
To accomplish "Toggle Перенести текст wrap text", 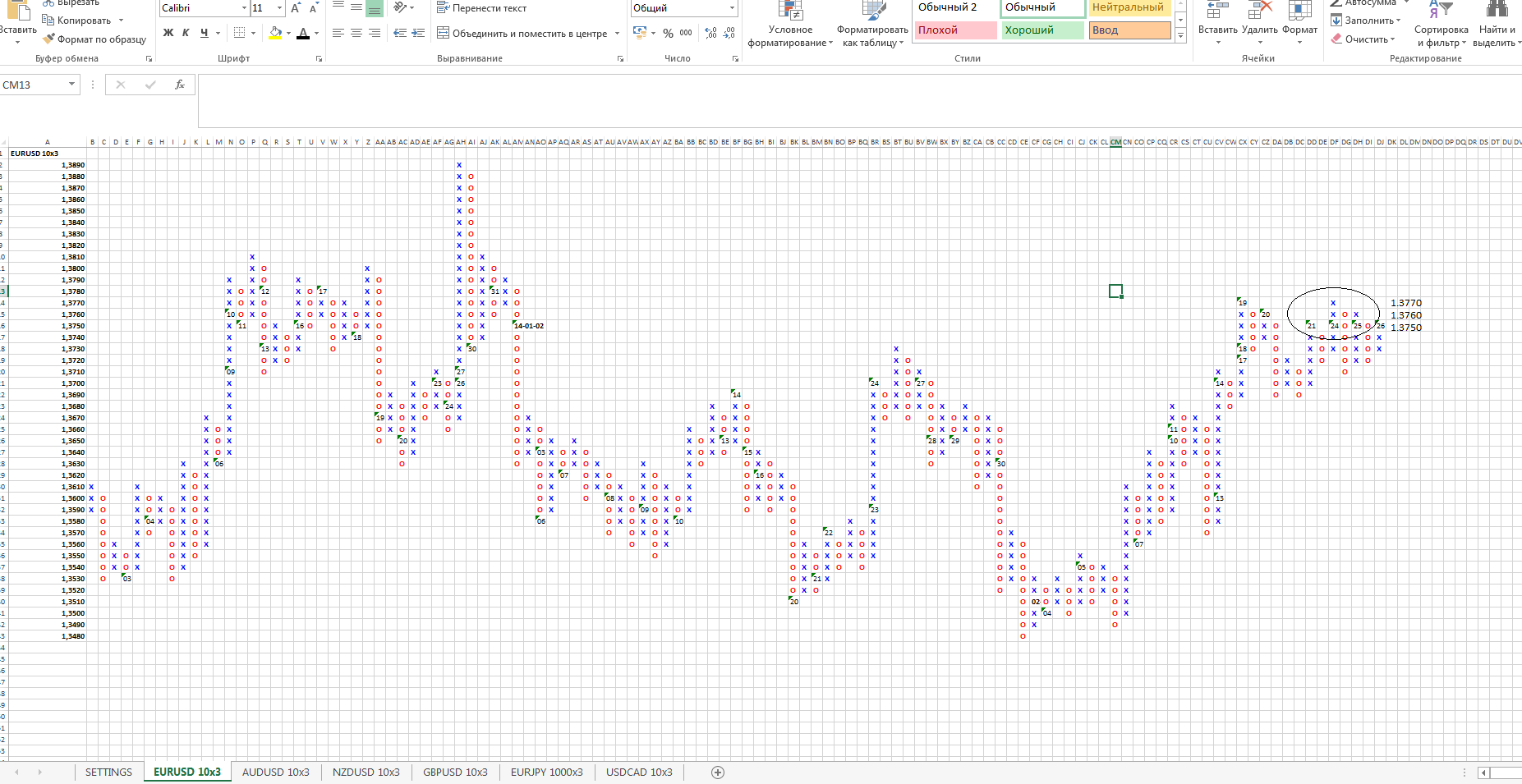I will (x=481, y=7).
